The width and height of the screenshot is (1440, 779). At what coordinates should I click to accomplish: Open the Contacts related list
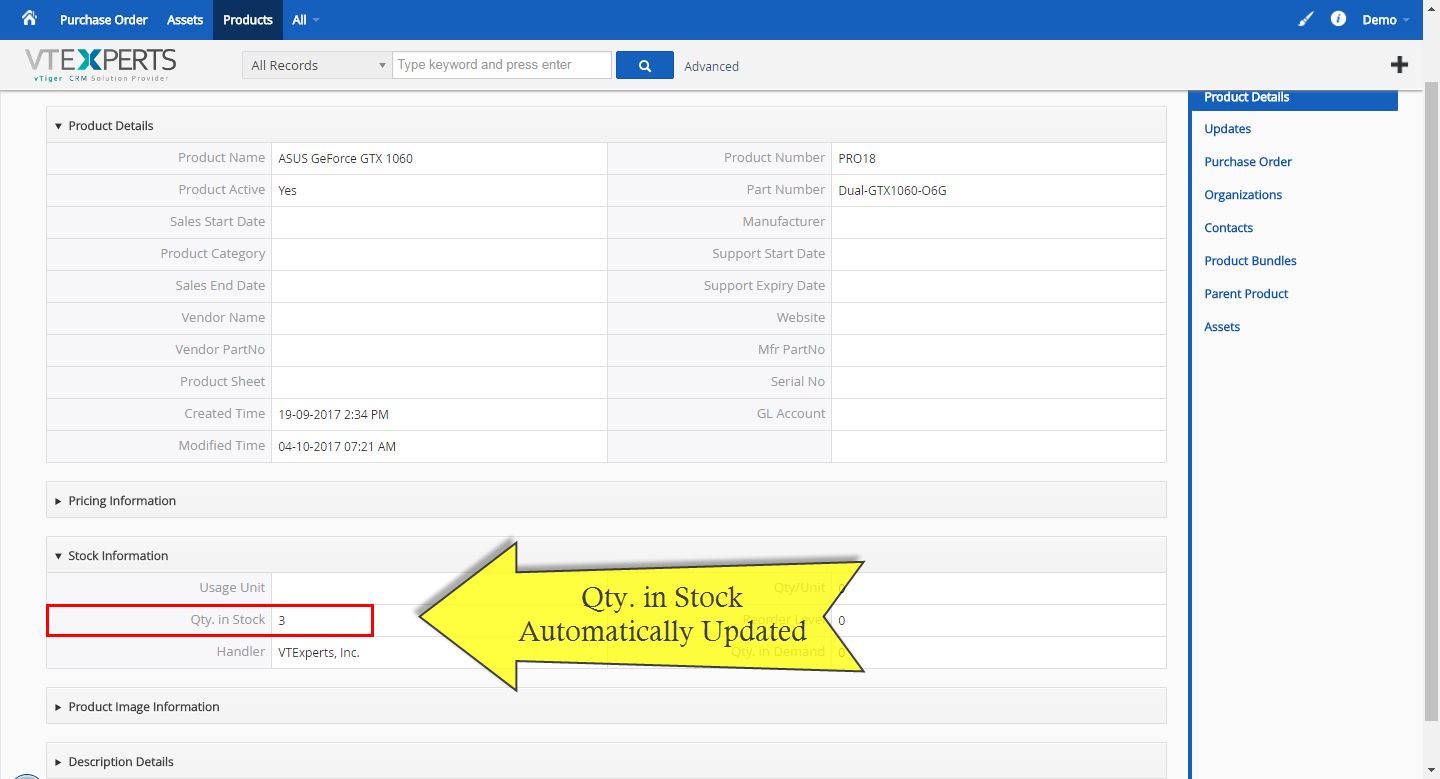click(x=1228, y=228)
